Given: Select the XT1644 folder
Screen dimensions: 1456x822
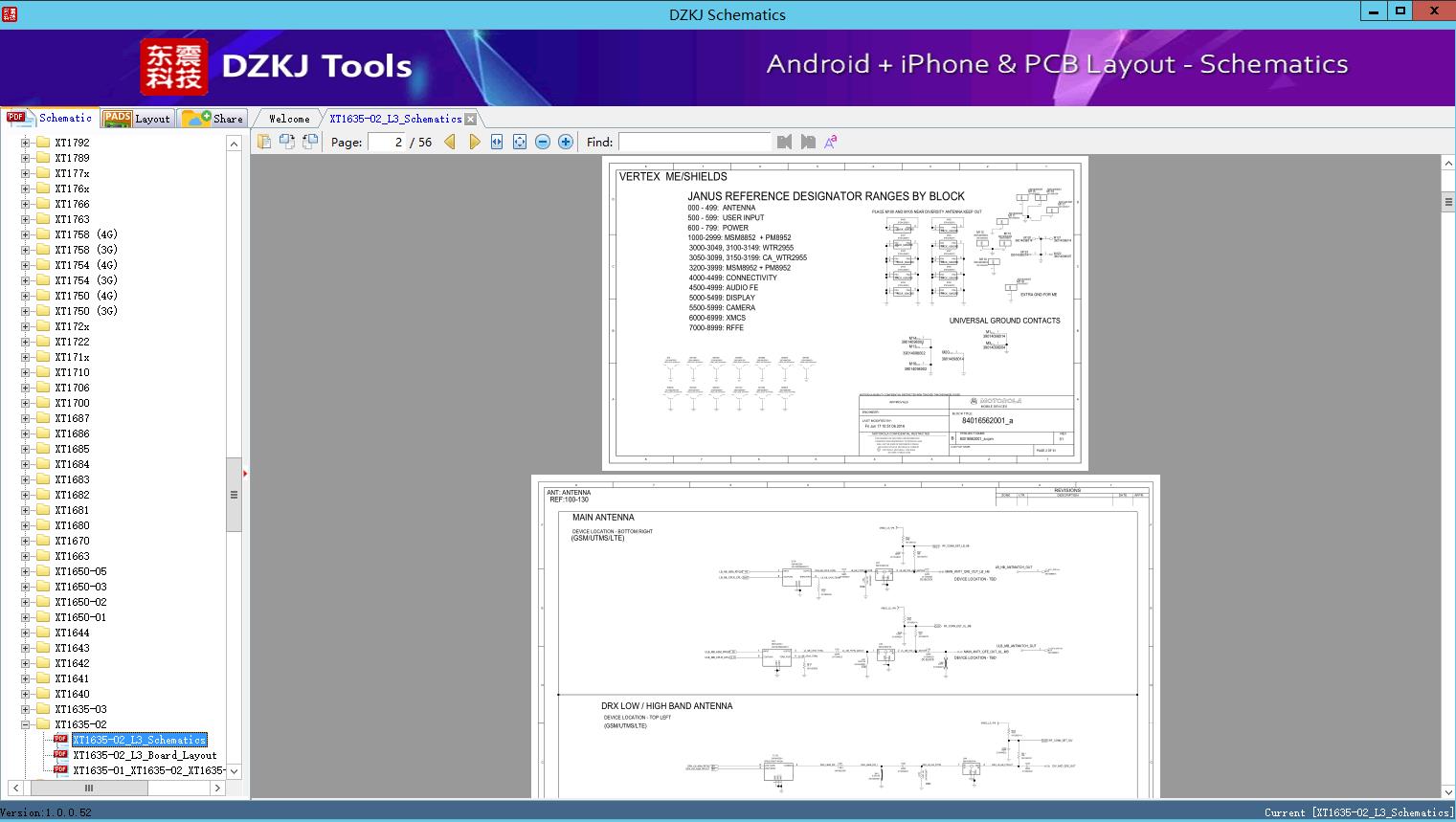Looking at the screenshot, I should 72,633.
